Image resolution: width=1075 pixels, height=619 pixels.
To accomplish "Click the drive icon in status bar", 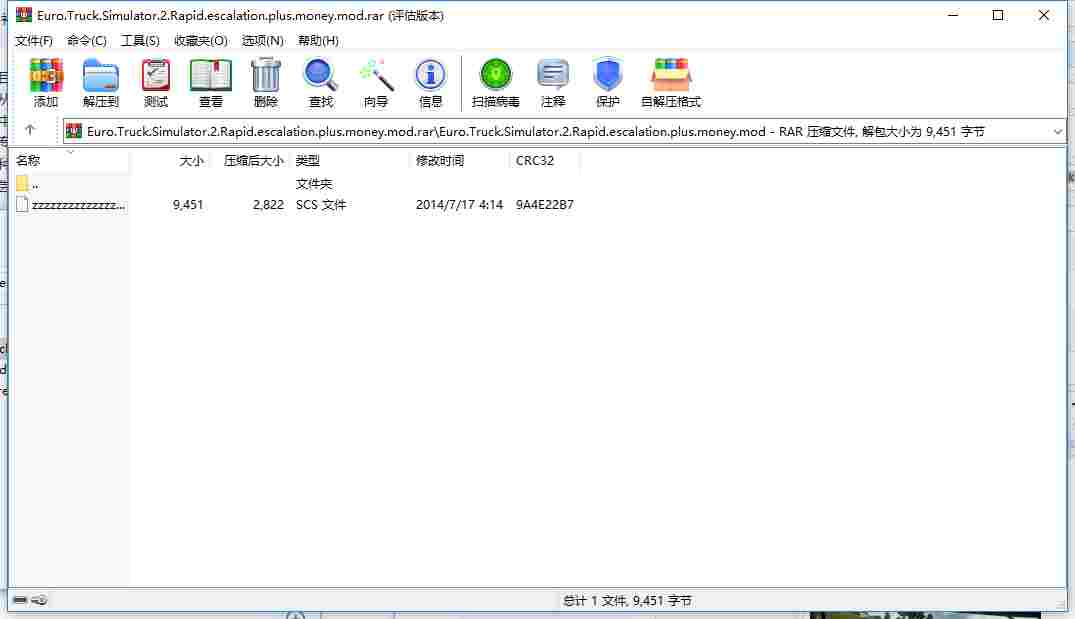I will click(x=20, y=600).
